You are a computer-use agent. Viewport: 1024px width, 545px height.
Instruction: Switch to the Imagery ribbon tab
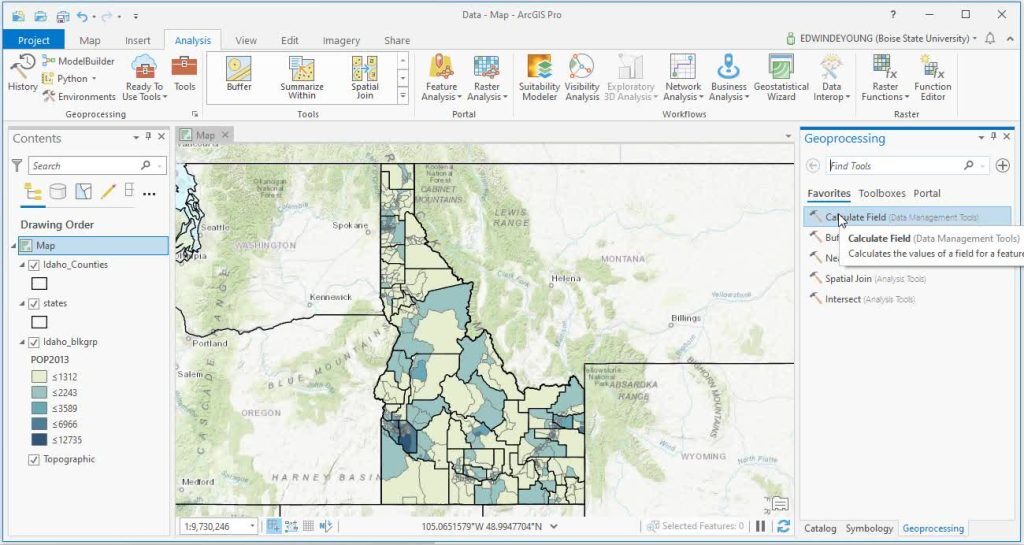341,40
